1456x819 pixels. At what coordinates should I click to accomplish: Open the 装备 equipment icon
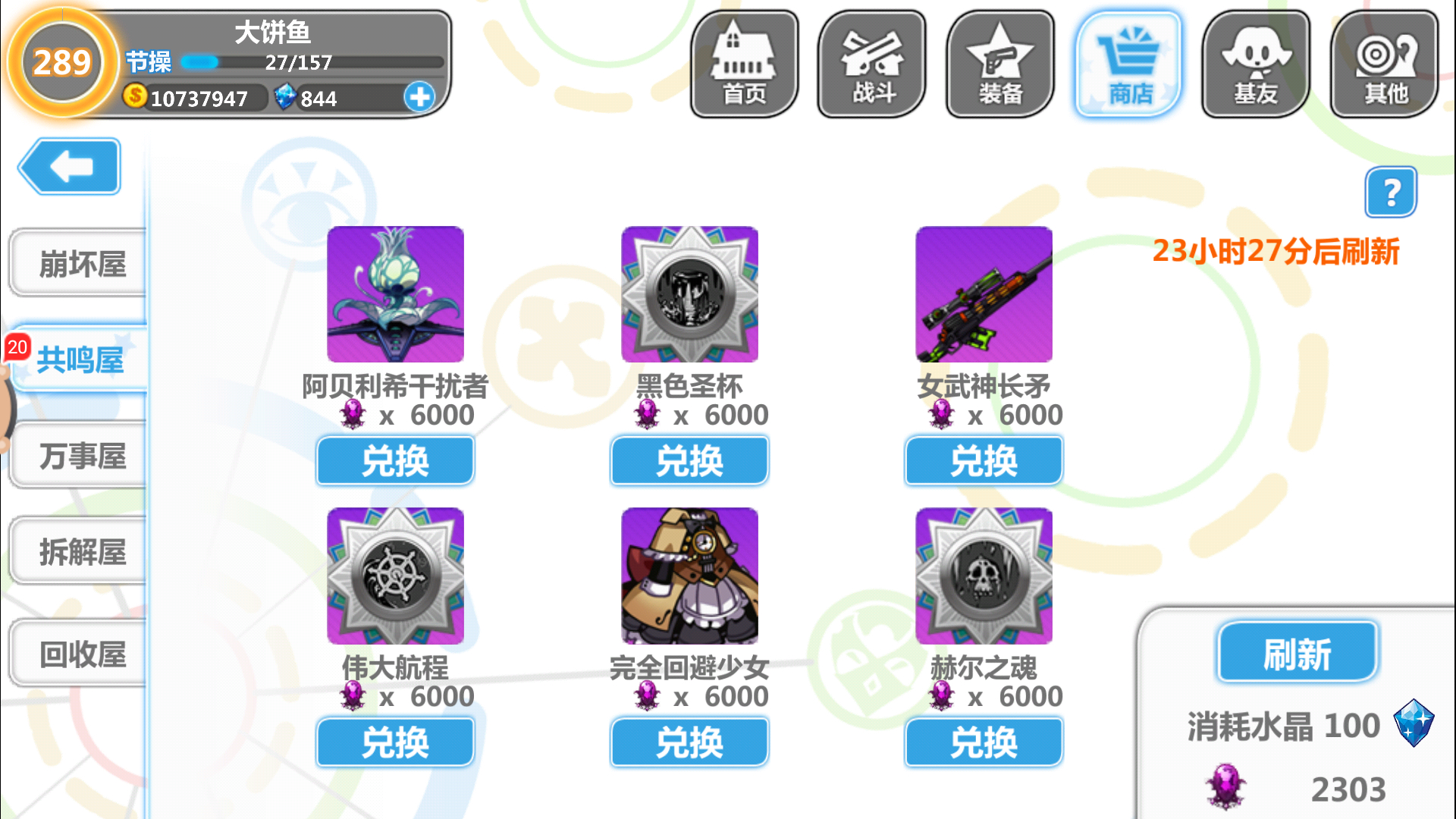pyautogui.click(x=999, y=64)
